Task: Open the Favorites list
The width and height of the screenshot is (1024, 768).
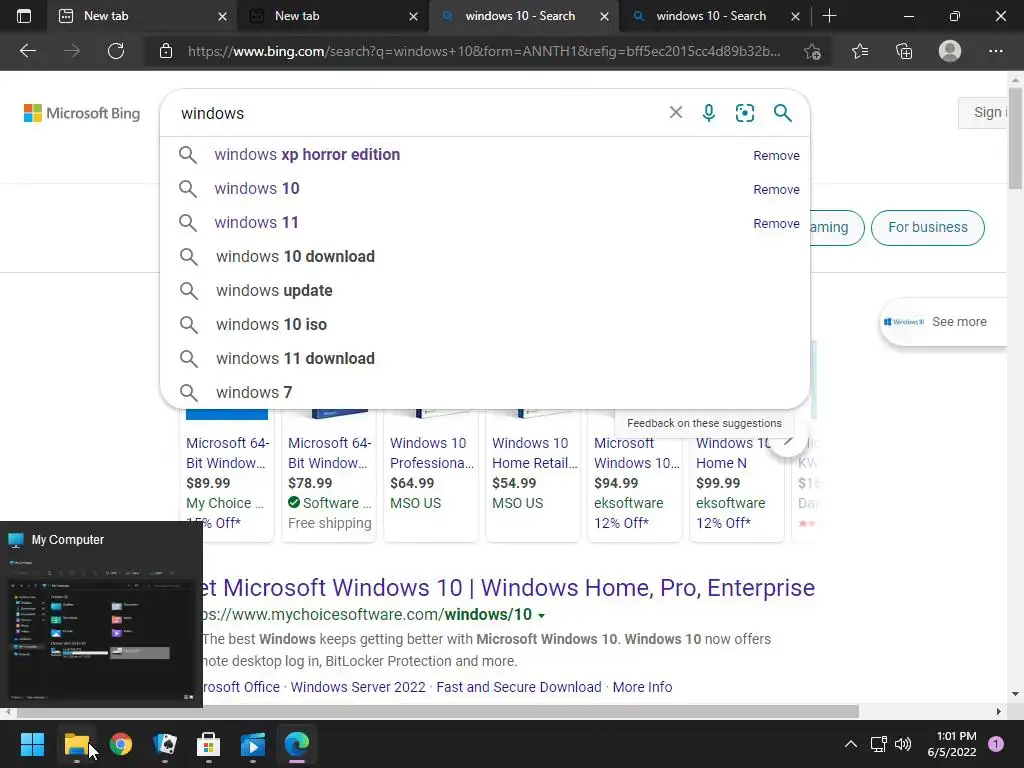Action: click(x=860, y=51)
